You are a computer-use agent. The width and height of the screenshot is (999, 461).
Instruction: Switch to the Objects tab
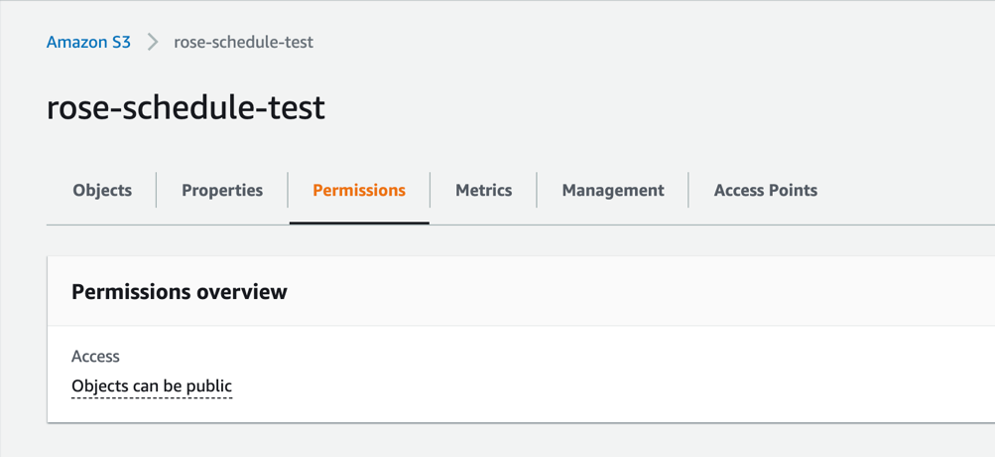[102, 190]
